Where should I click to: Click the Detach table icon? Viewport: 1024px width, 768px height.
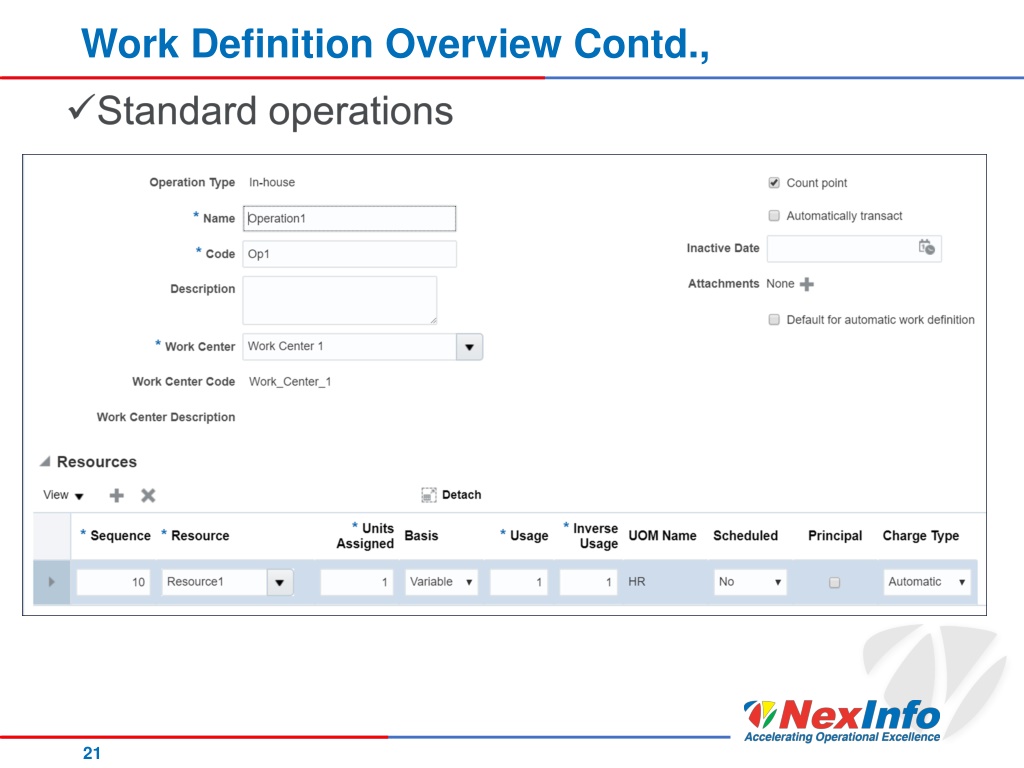pos(428,495)
